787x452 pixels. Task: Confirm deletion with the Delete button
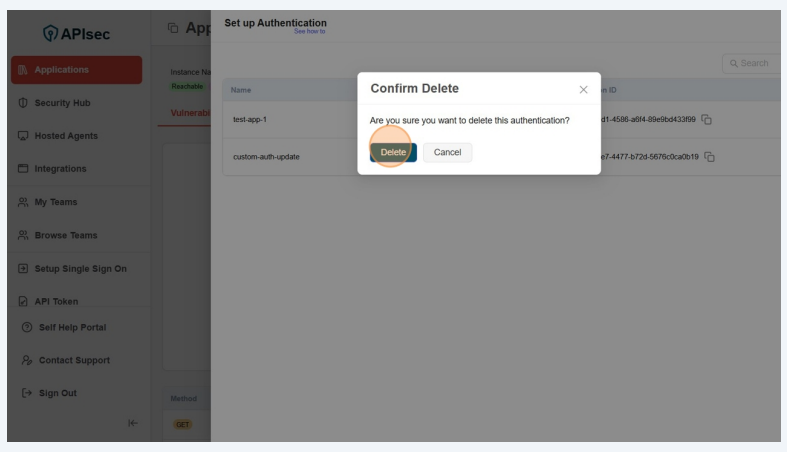(x=393, y=153)
